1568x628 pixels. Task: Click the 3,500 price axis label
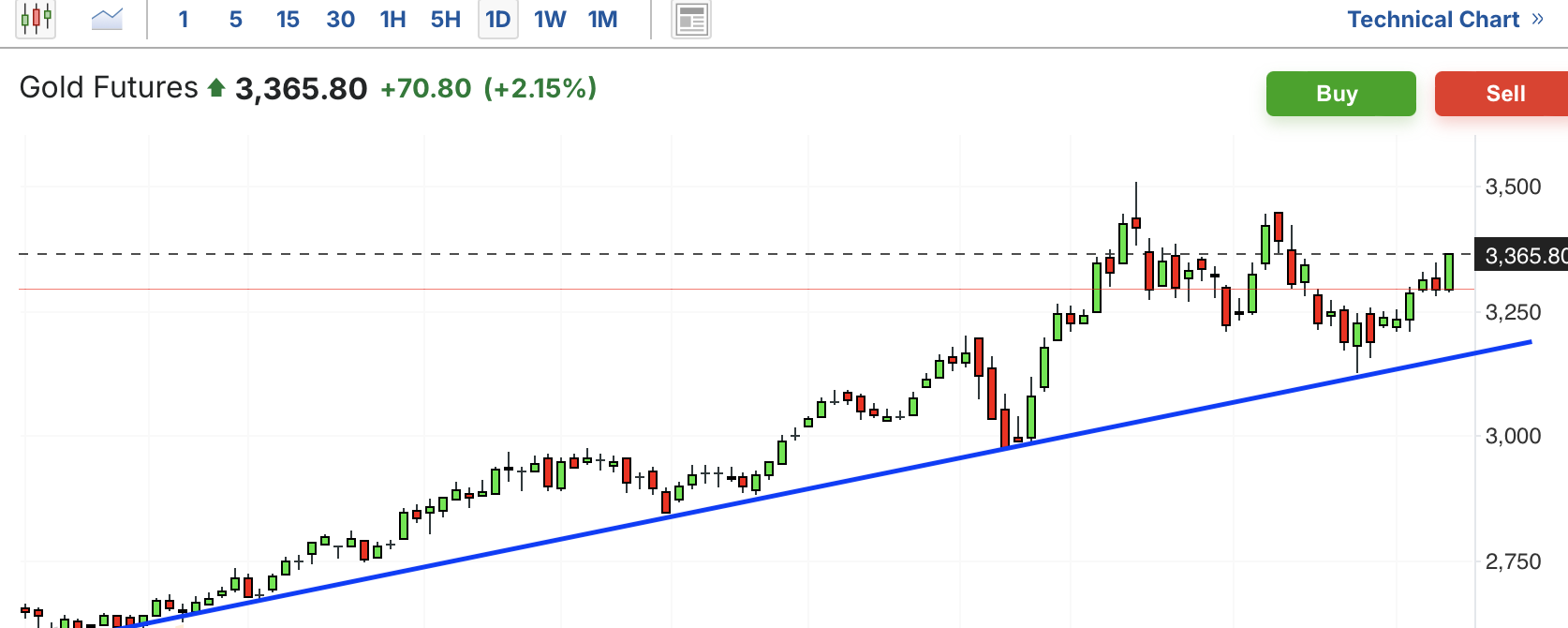[1513, 187]
